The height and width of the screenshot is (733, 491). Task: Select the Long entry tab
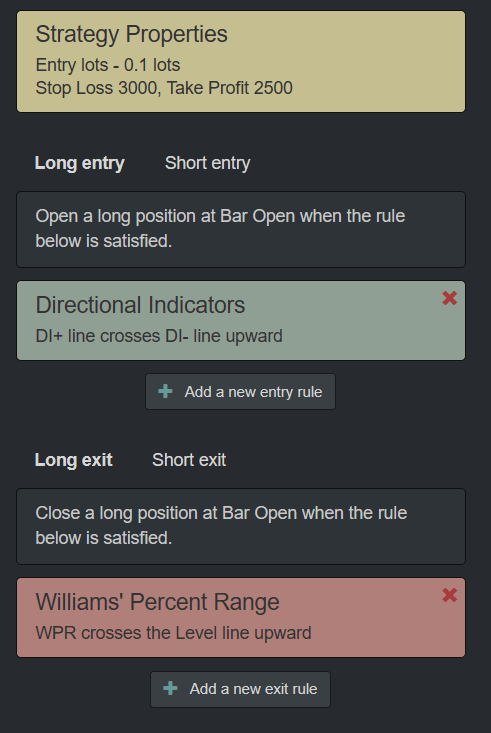[x=79, y=163]
